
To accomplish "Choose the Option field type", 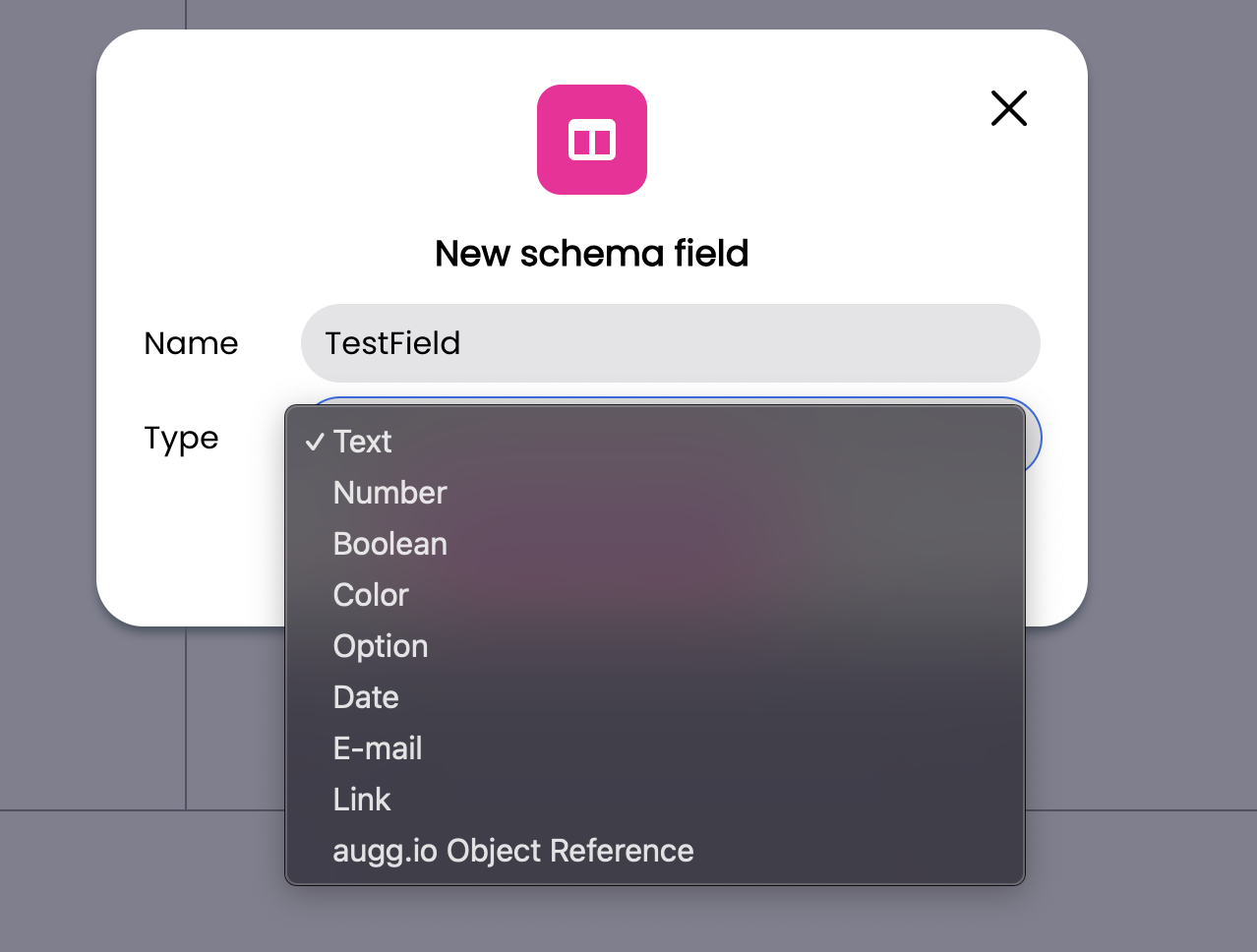I will tap(381, 646).
